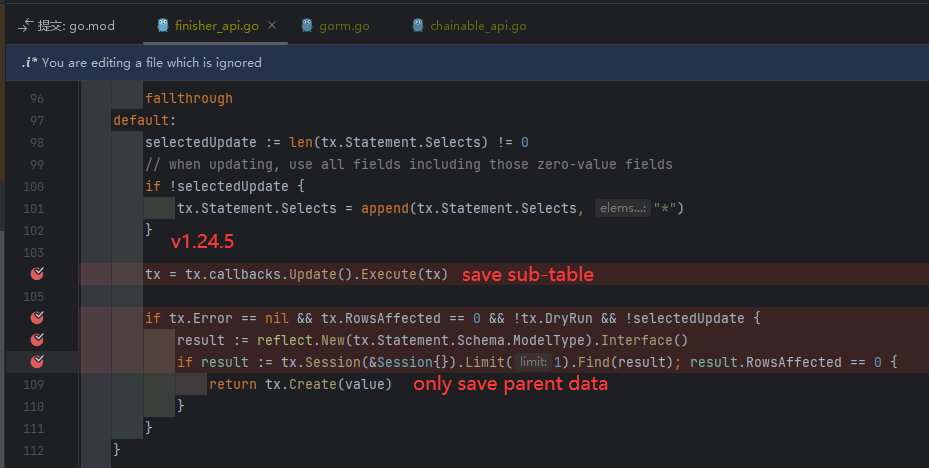Click 'ModelType' in the reflect.New call
The width and height of the screenshot is (929, 468).
click(x=549, y=339)
